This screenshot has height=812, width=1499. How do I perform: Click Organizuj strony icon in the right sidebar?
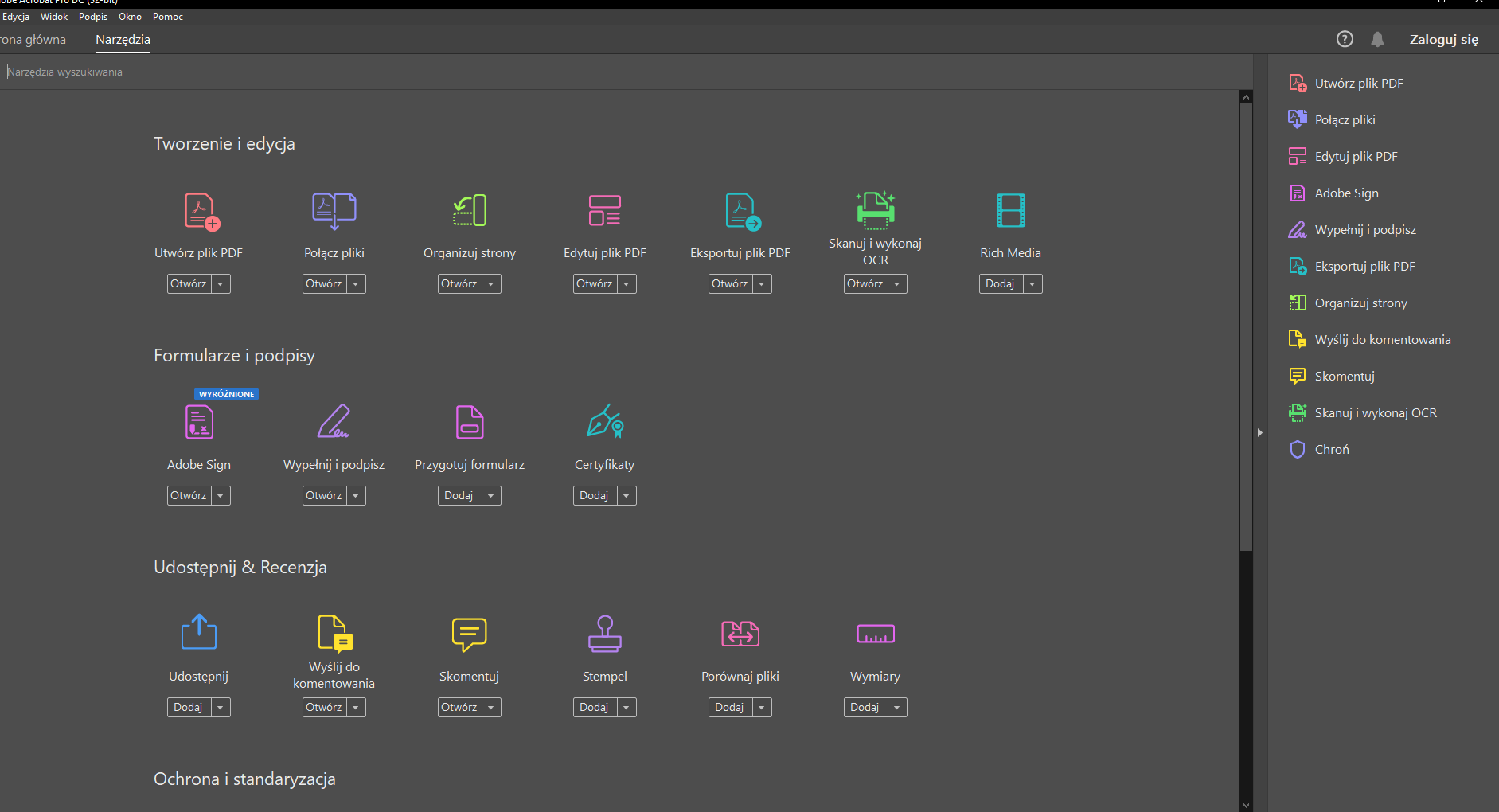pyautogui.click(x=1298, y=303)
